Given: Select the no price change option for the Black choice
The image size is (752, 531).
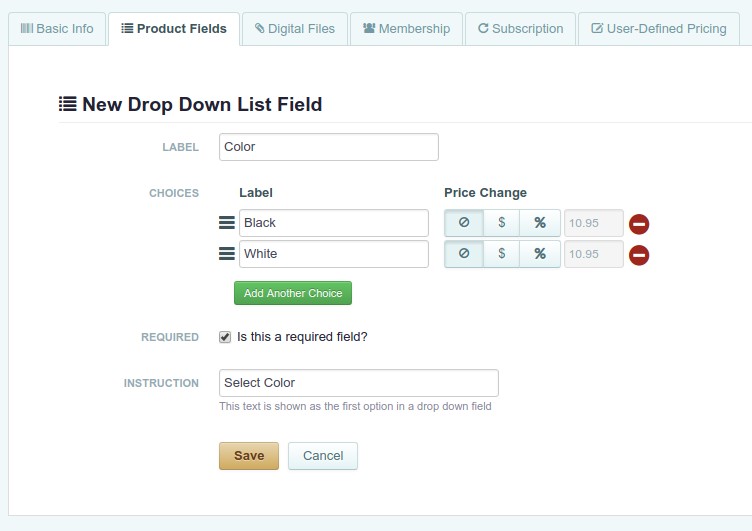Looking at the screenshot, I should pos(464,223).
